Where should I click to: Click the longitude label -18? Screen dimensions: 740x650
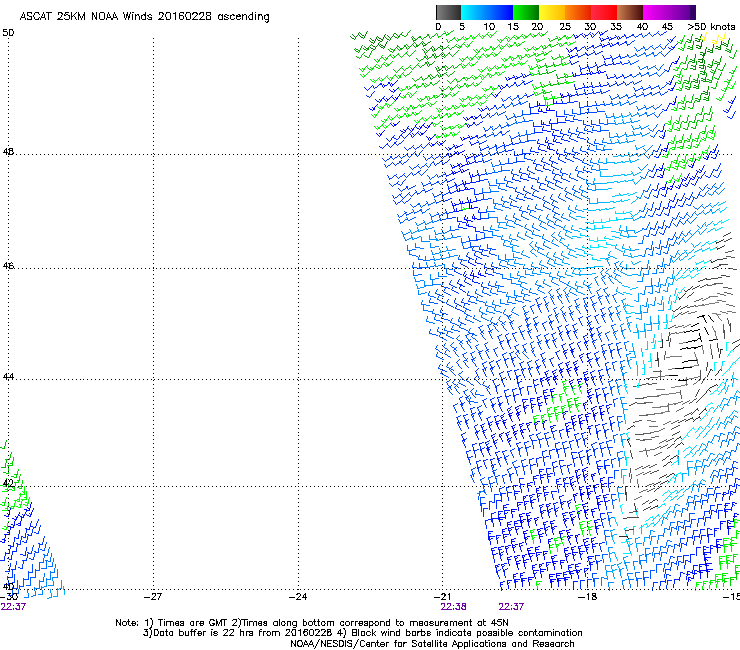(588, 596)
